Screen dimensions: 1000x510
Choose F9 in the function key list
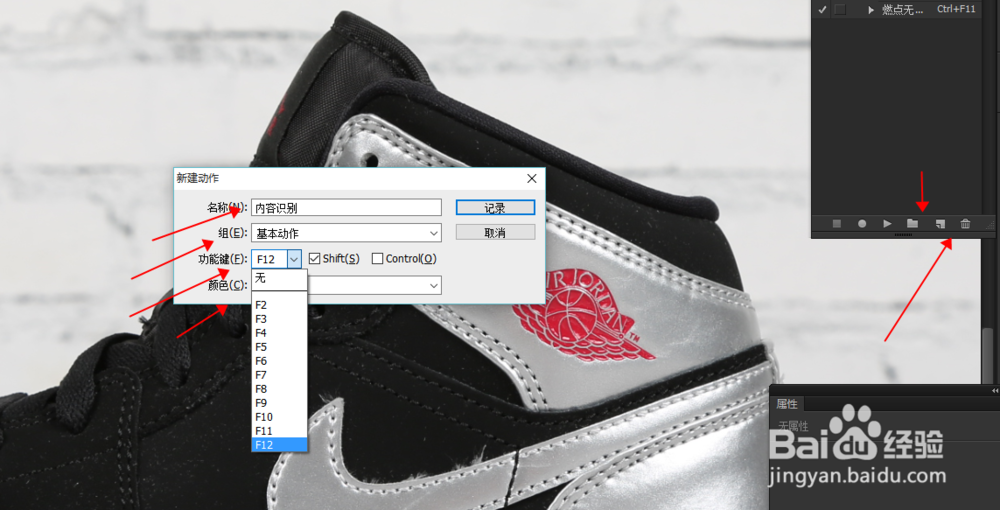coord(279,404)
